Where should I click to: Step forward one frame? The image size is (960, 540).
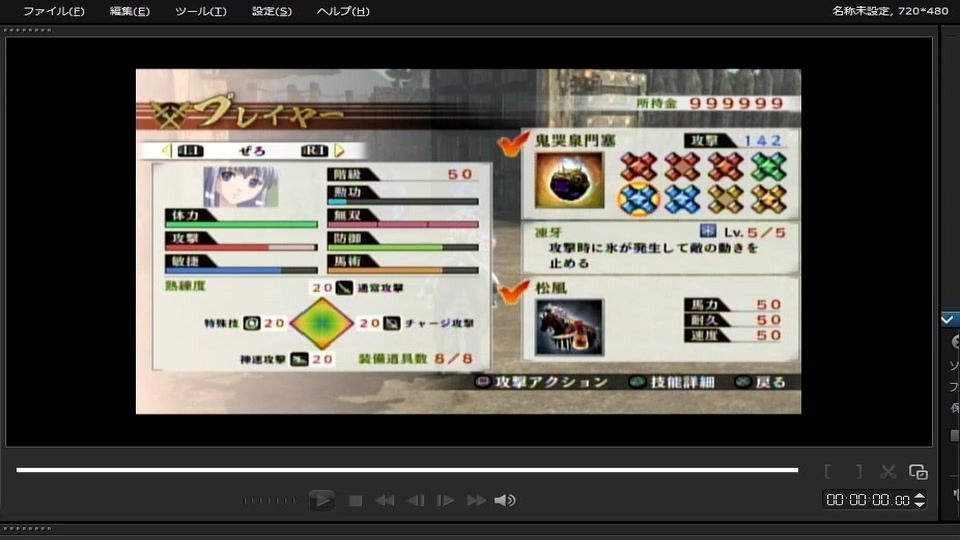pyautogui.click(x=445, y=501)
